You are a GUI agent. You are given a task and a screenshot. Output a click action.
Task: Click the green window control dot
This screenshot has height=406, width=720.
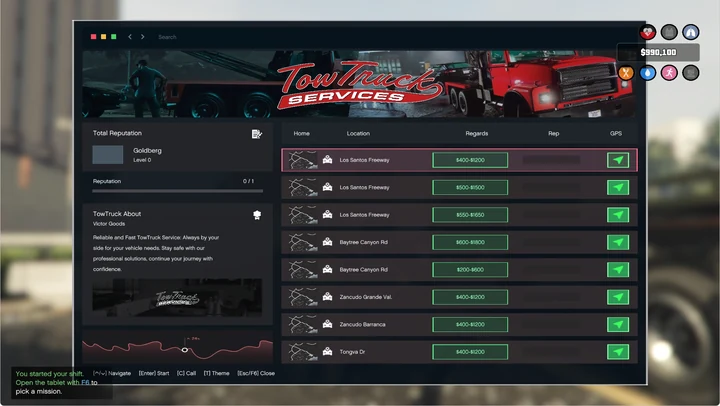pyautogui.click(x=114, y=37)
